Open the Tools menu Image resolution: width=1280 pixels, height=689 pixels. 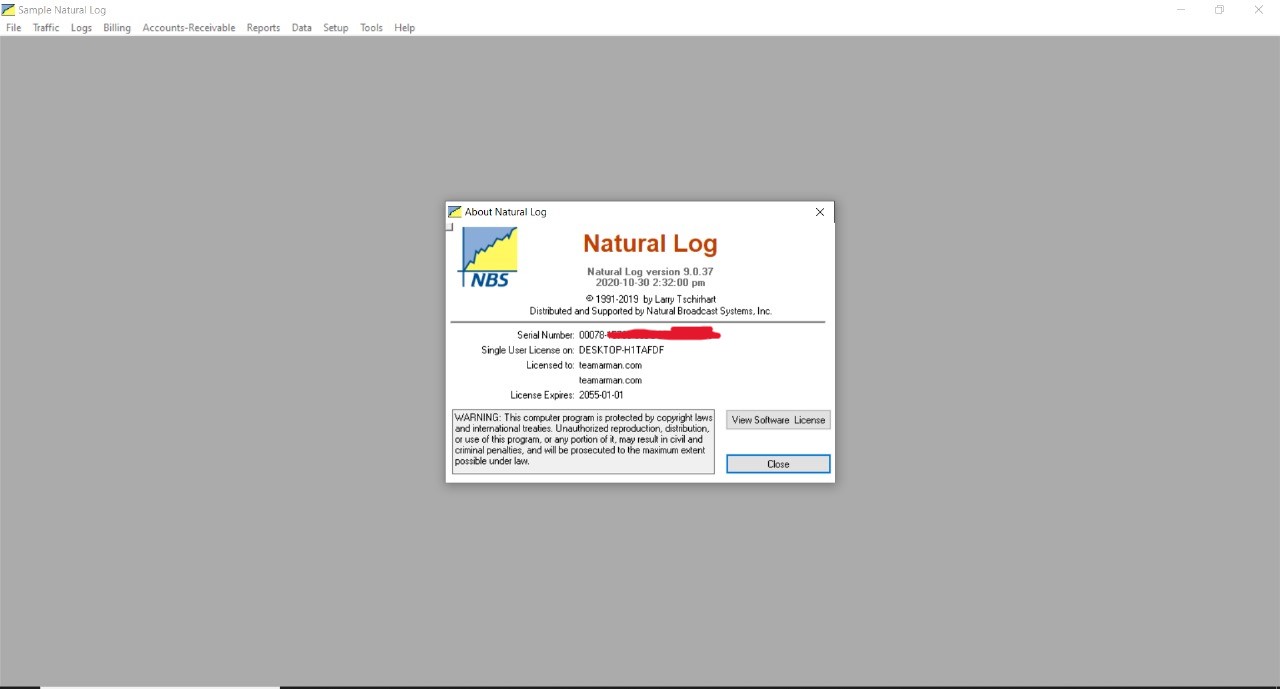371,28
